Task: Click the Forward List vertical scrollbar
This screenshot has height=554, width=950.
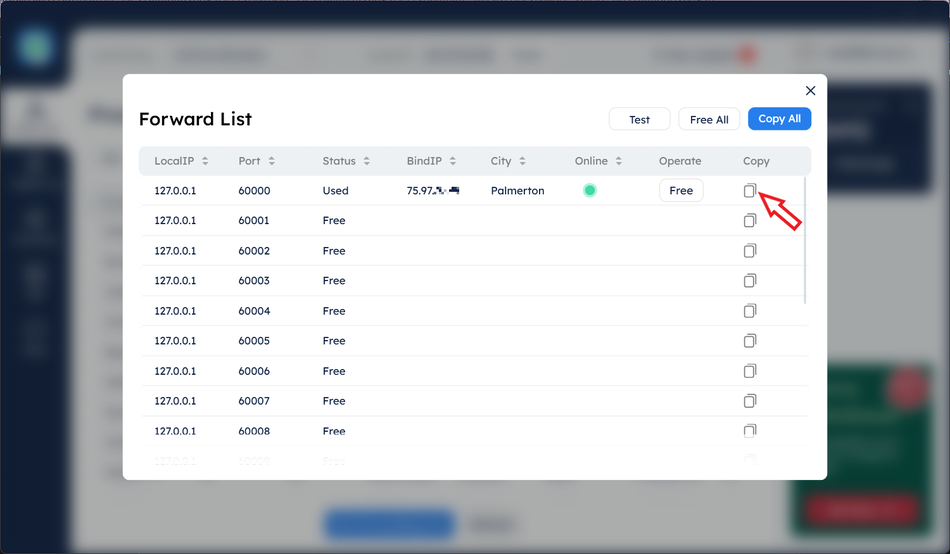Action: coord(806,240)
